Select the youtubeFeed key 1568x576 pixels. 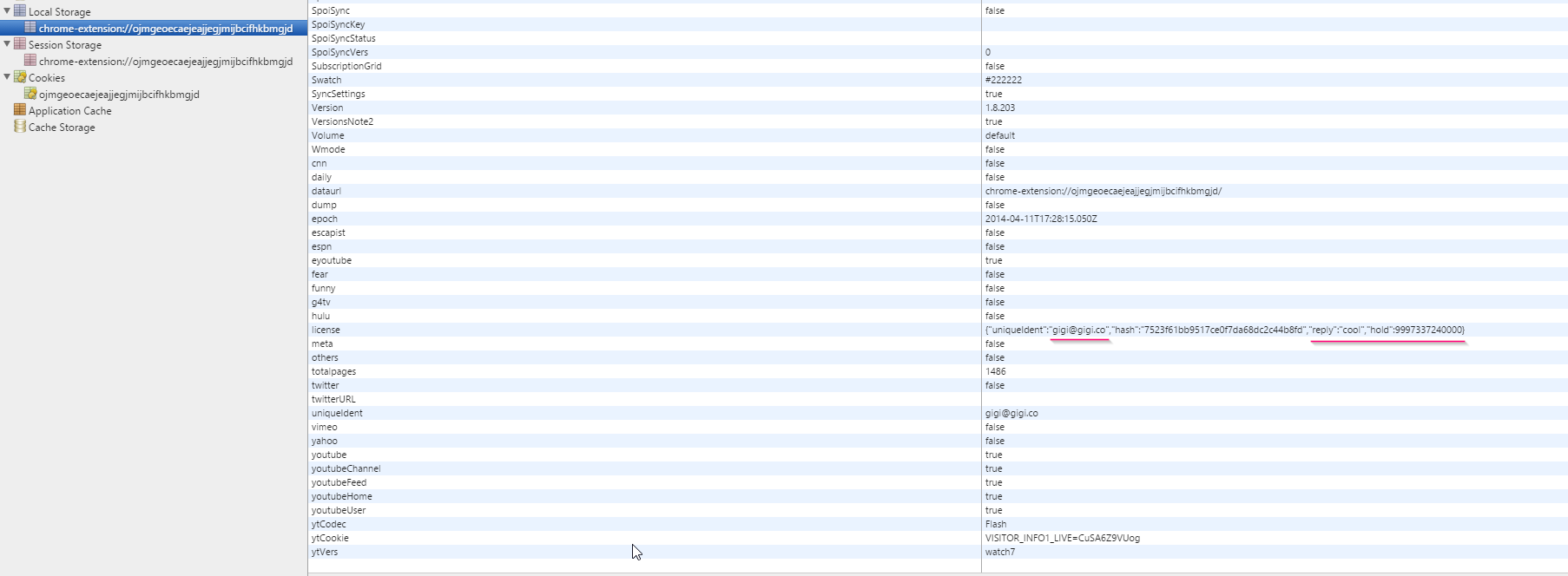pos(339,482)
